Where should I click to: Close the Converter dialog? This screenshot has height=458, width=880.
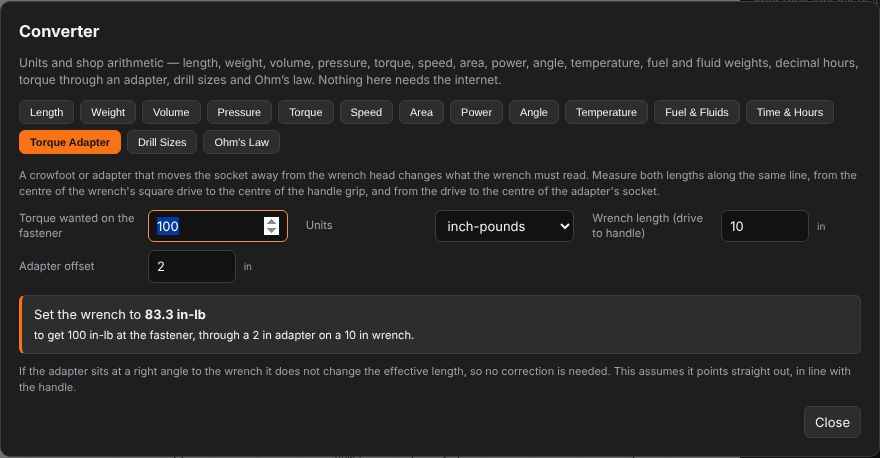(x=832, y=422)
